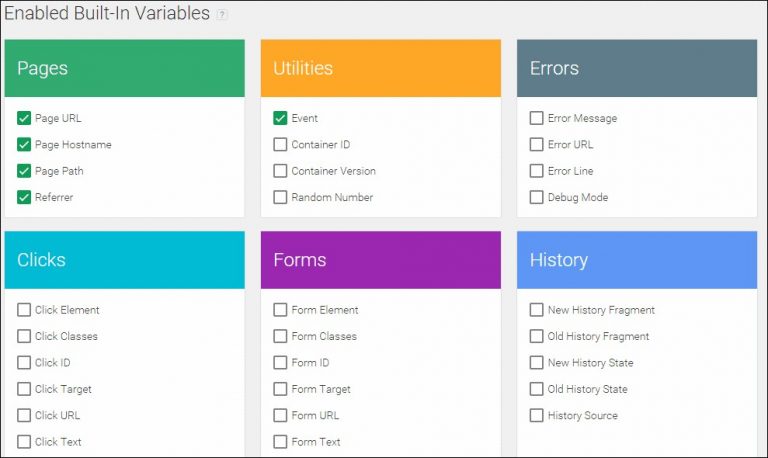Uncheck the Page URL checkbox

click(24, 118)
